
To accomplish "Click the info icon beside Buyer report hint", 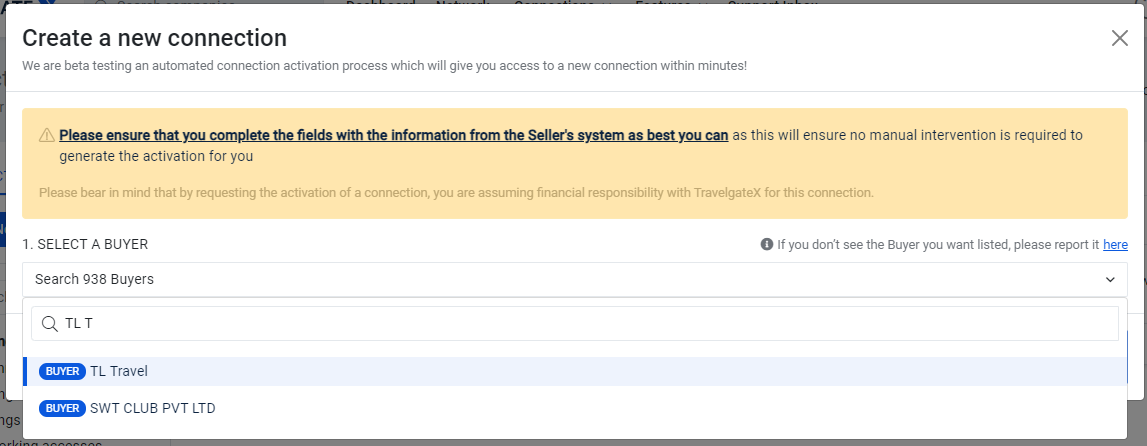I will [767, 244].
